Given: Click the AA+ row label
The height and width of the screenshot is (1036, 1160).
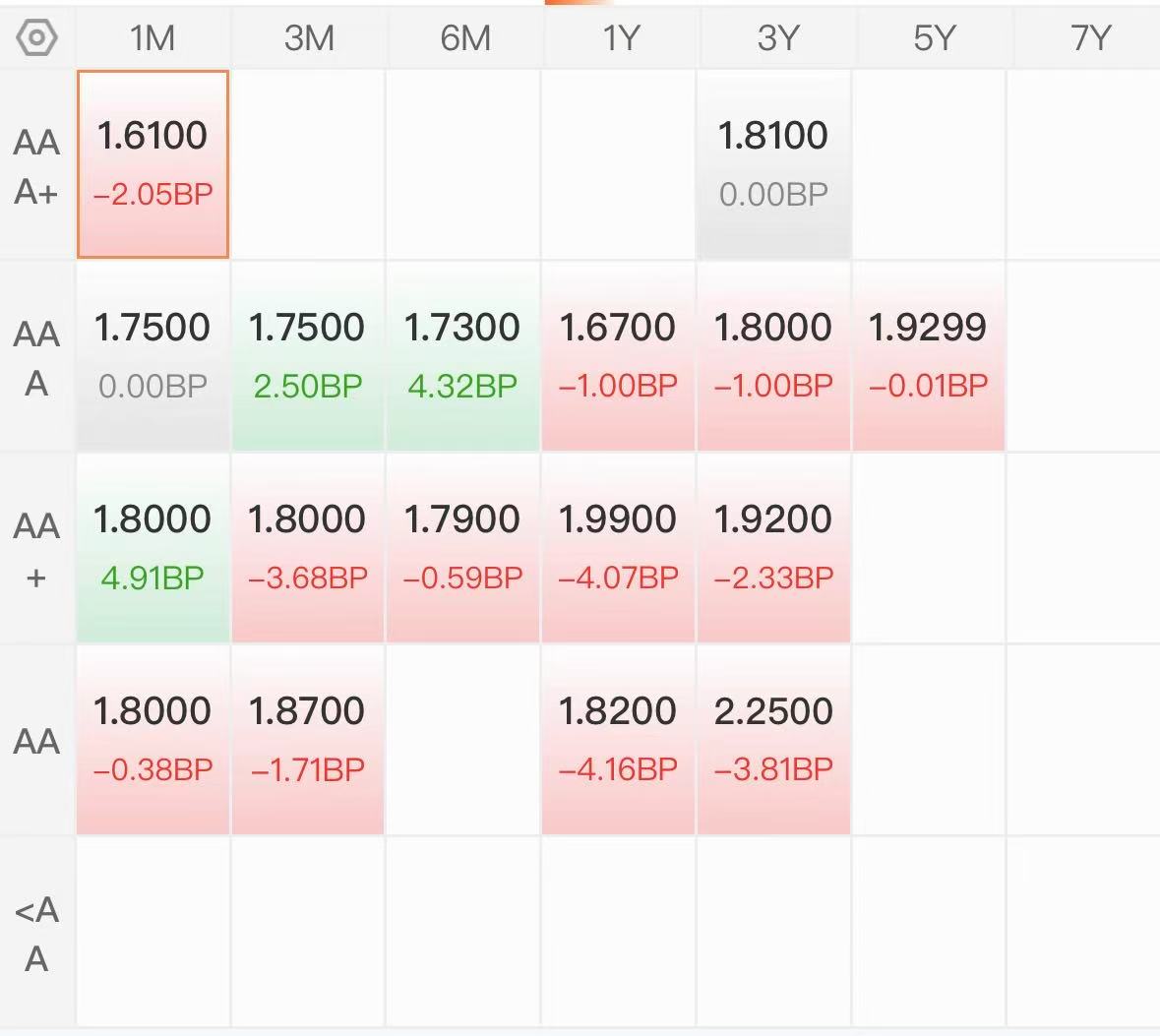Looking at the screenshot, I should [36, 550].
